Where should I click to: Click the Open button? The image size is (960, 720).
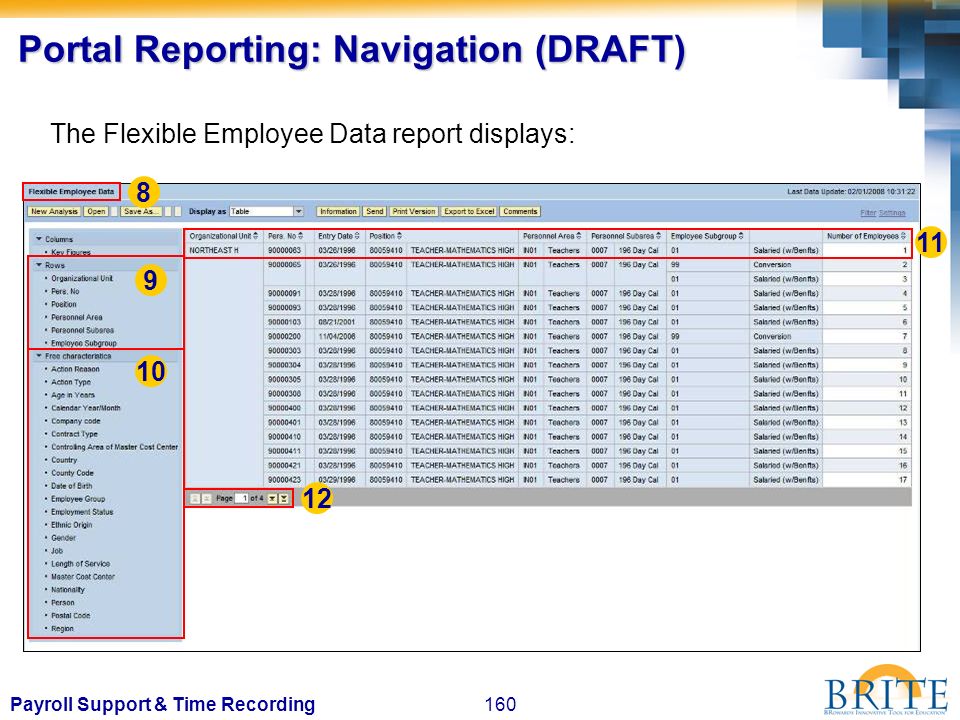(x=96, y=212)
